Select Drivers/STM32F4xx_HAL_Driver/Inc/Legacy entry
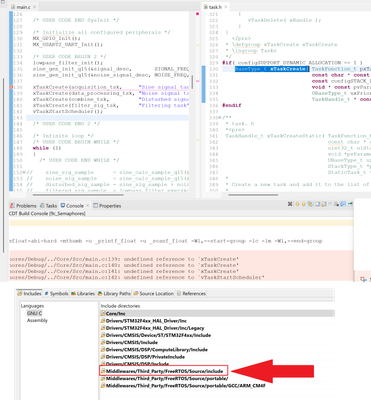Screen dimensions: 371x400 (152, 328)
